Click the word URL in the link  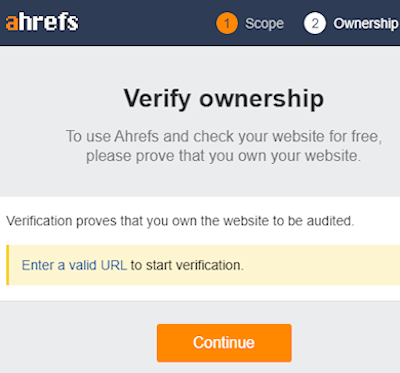pyautogui.click(x=114, y=265)
